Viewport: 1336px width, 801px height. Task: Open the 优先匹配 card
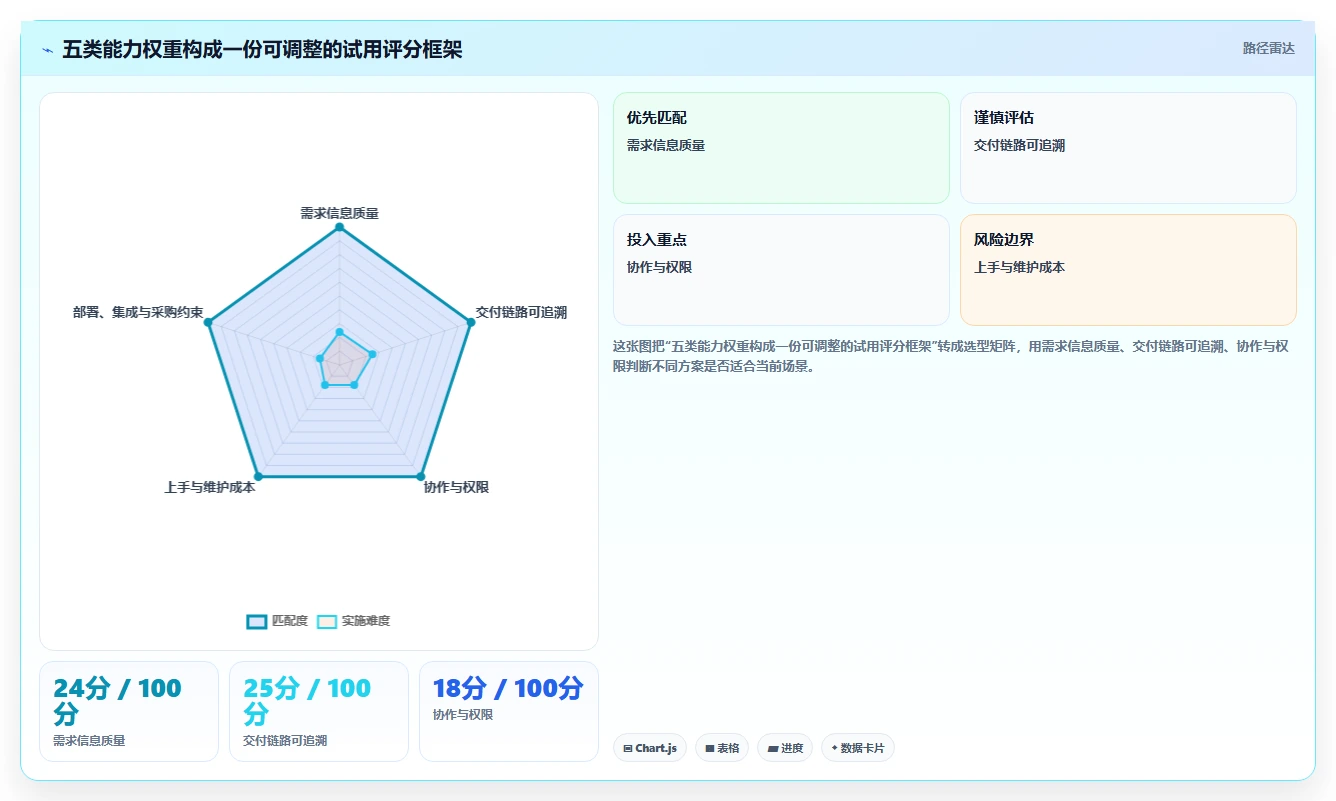781,148
